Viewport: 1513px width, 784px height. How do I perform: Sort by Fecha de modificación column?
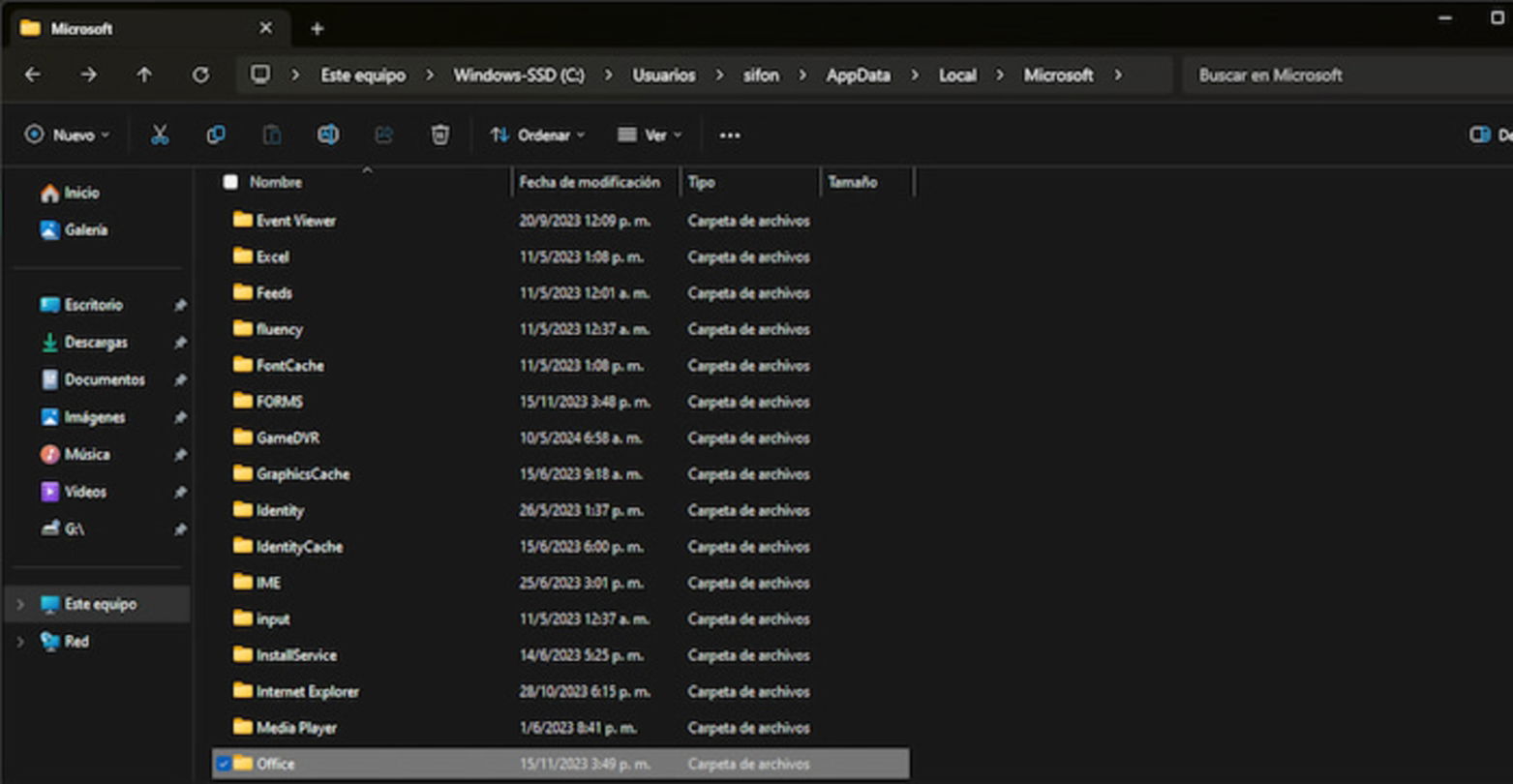(x=590, y=182)
